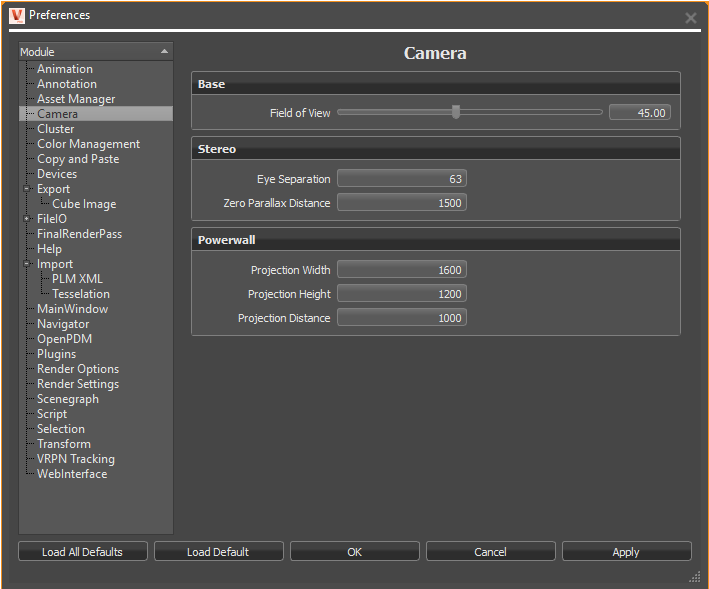This screenshot has height=589, width=709.
Task: Select Render Options module
Action: [78, 369]
